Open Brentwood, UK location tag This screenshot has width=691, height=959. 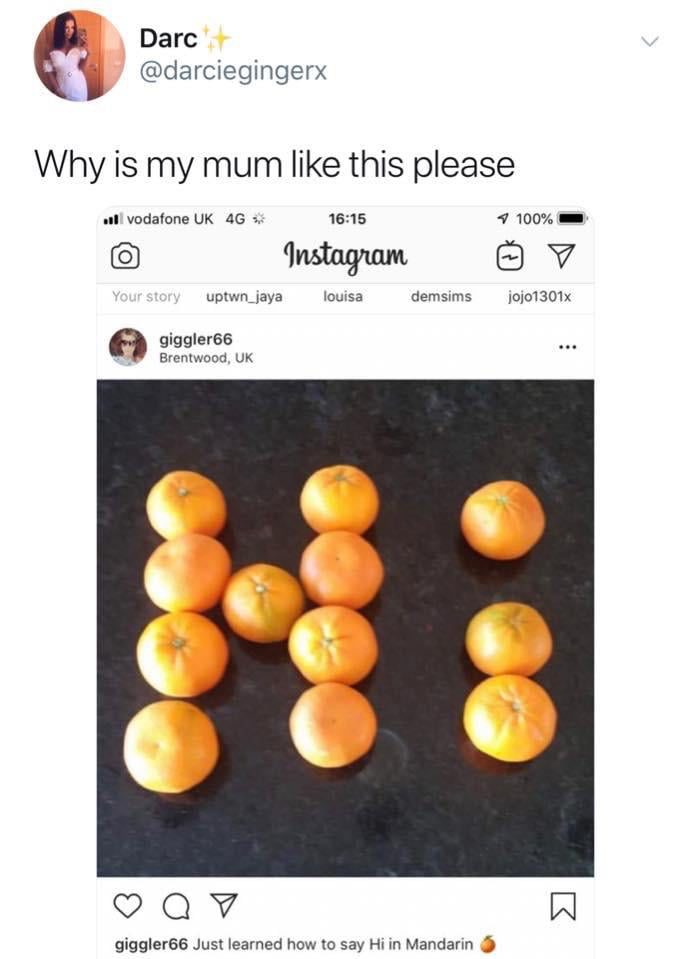pos(206,358)
